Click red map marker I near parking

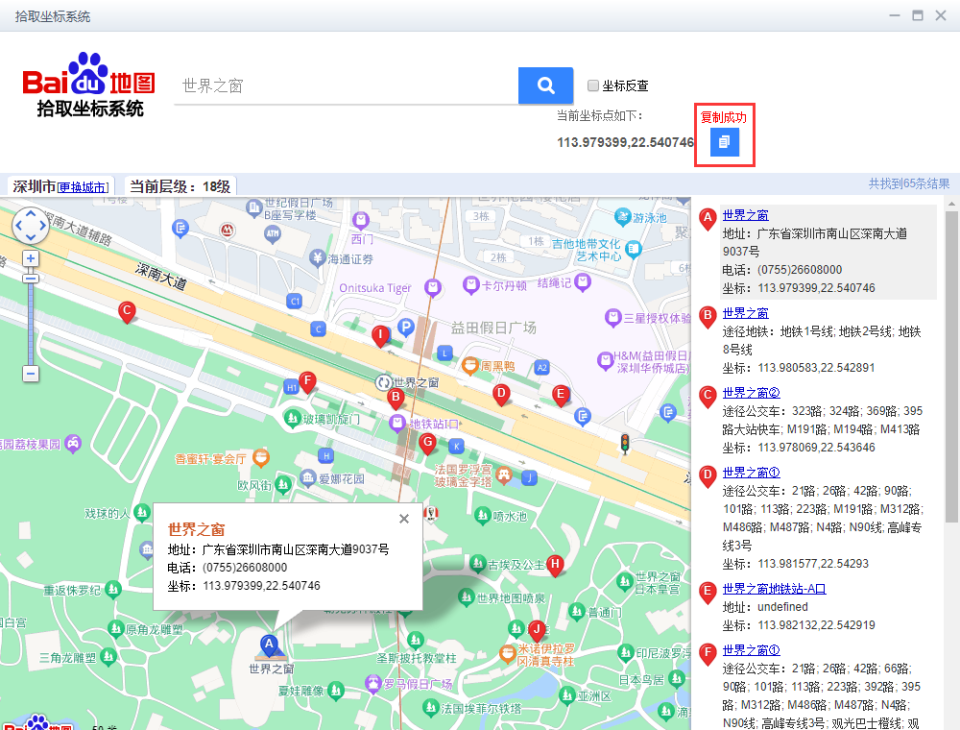click(x=380, y=336)
